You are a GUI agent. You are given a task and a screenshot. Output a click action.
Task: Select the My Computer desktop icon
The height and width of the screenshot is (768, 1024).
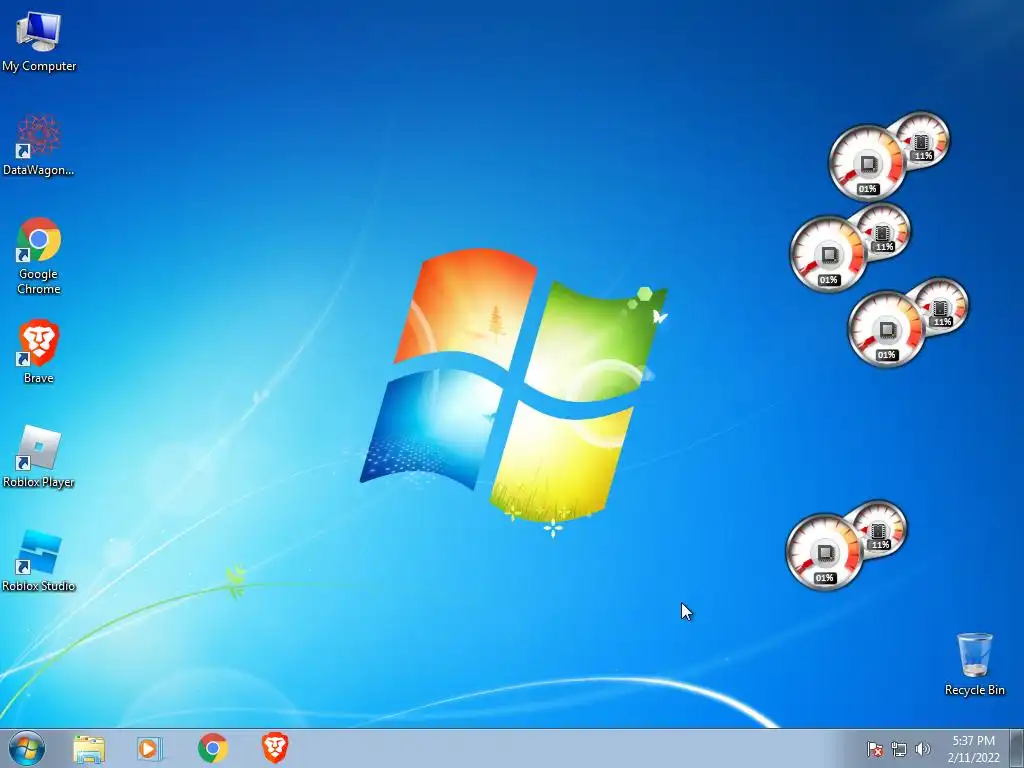pyautogui.click(x=39, y=40)
